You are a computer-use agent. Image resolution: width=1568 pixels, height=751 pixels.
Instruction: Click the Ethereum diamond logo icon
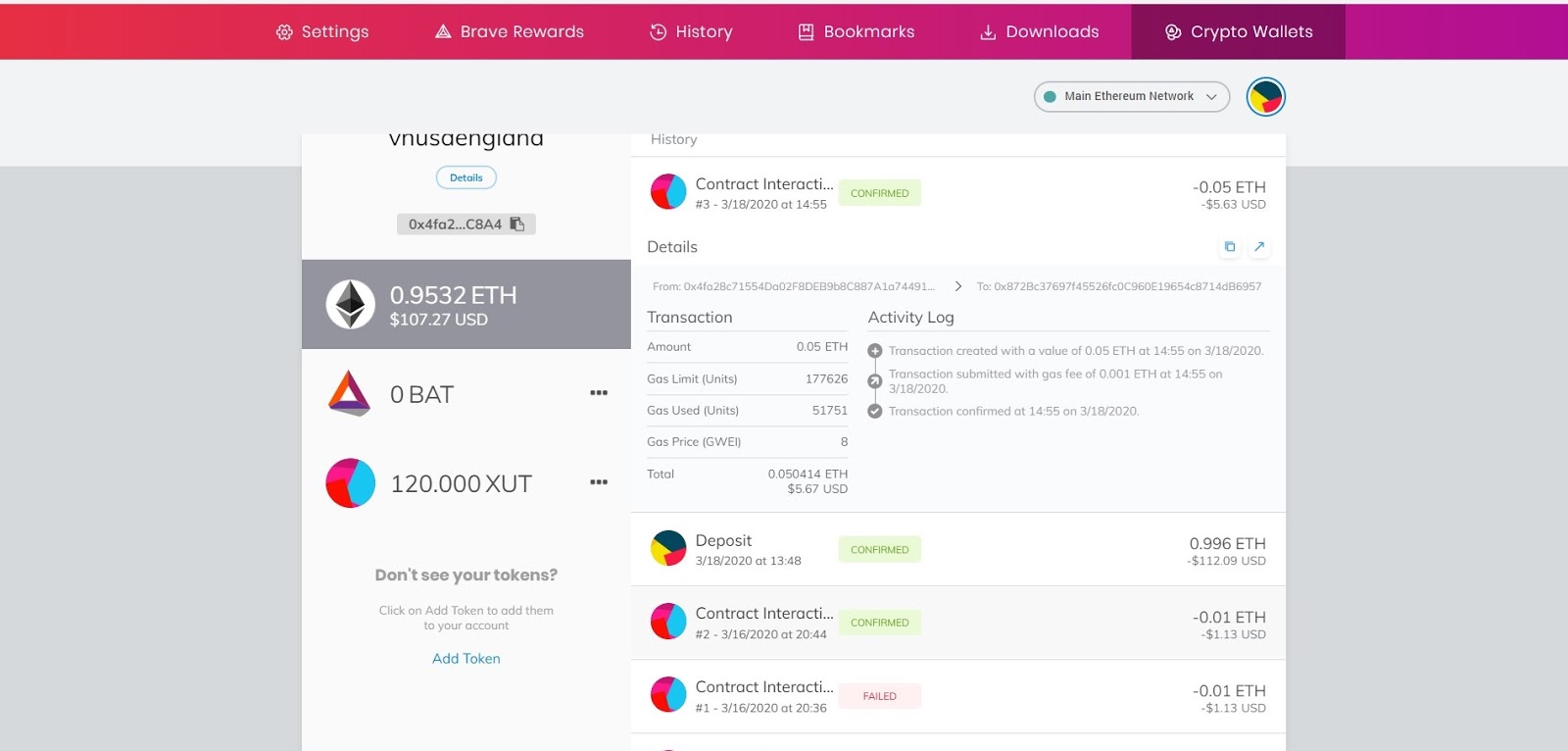pos(351,304)
